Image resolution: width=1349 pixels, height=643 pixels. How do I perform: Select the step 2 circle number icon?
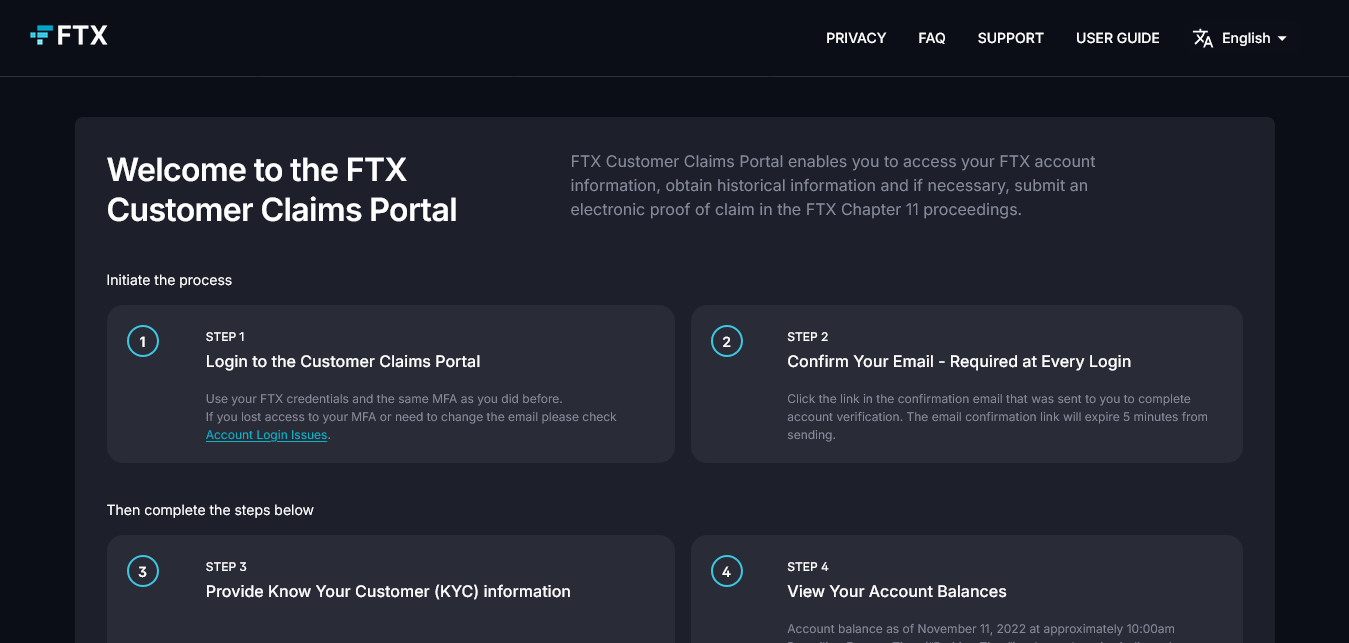pos(727,342)
